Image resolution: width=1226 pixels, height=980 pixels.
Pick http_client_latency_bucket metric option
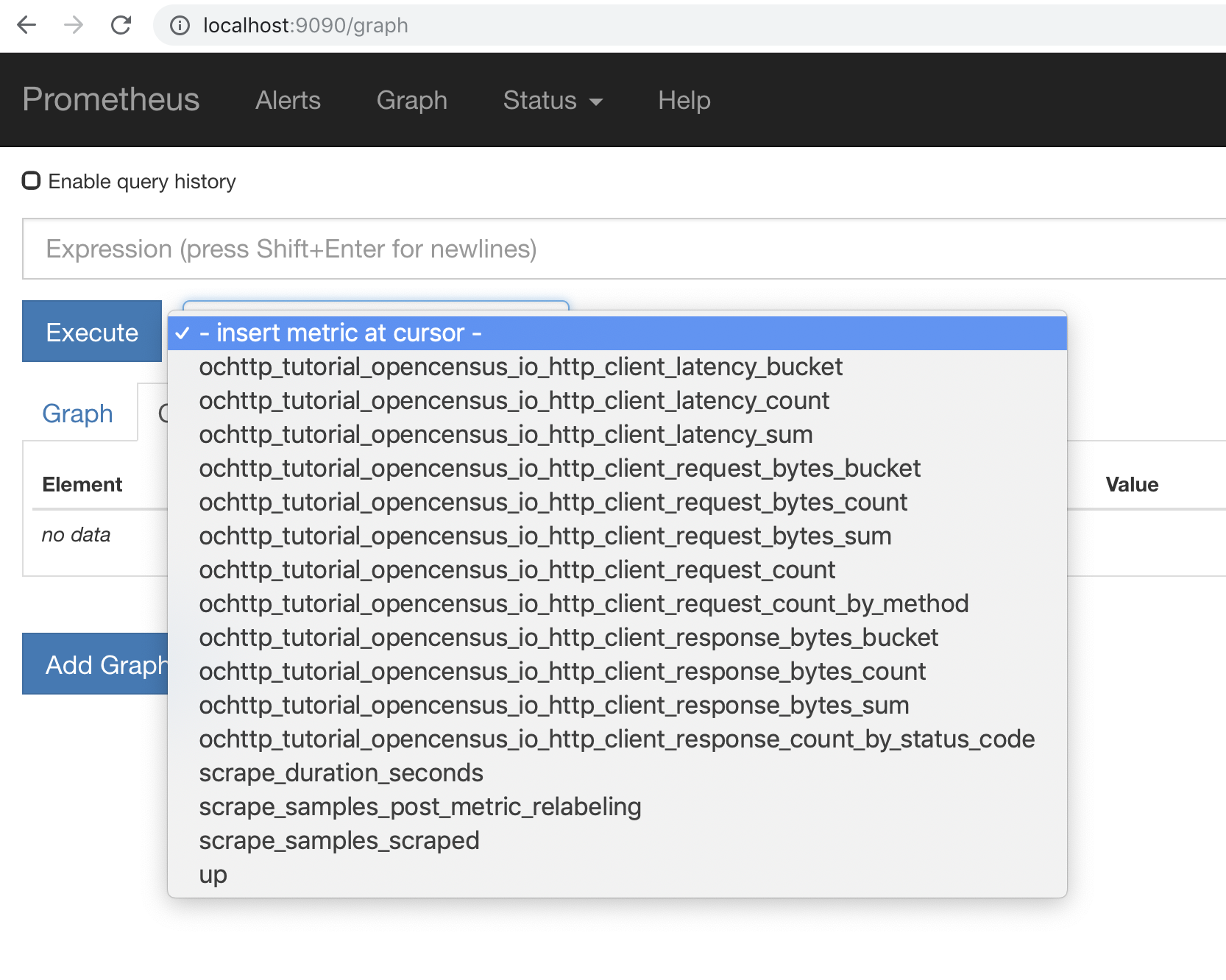[x=520, y=367]
